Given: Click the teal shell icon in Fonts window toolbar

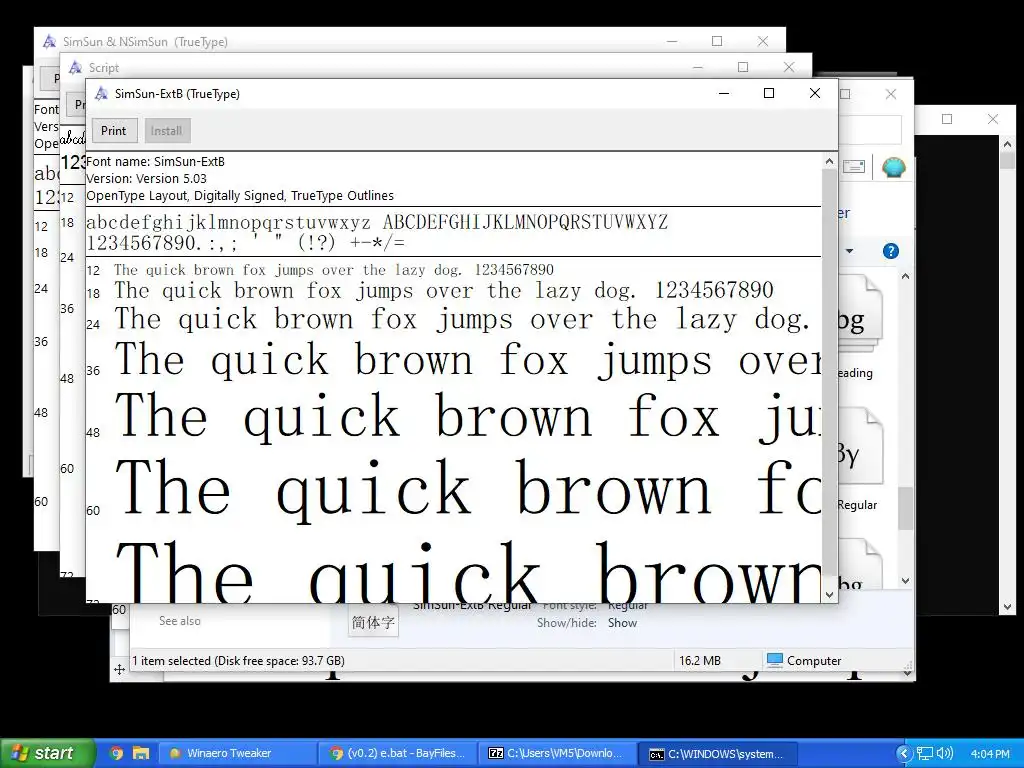Looking at the screenshot, I should [x=893, y=168].
